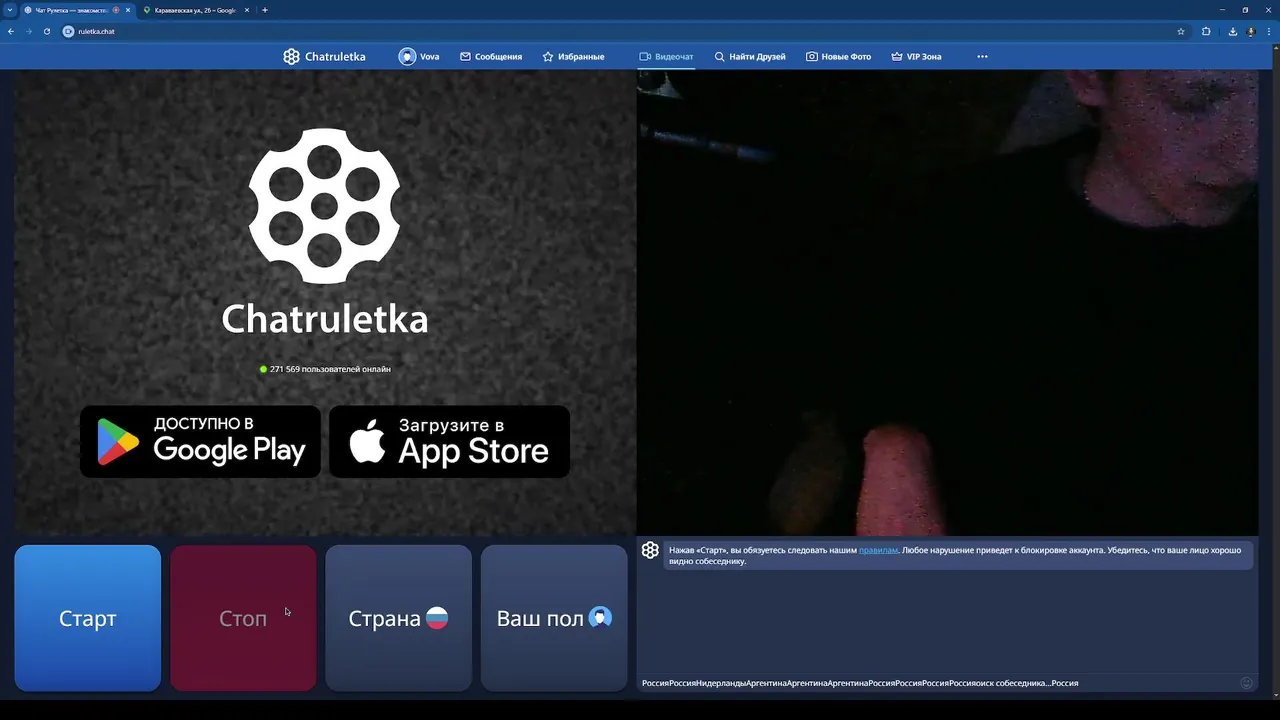
Task: Open the Ваш пол gender selector
Action: click(554, 618)
